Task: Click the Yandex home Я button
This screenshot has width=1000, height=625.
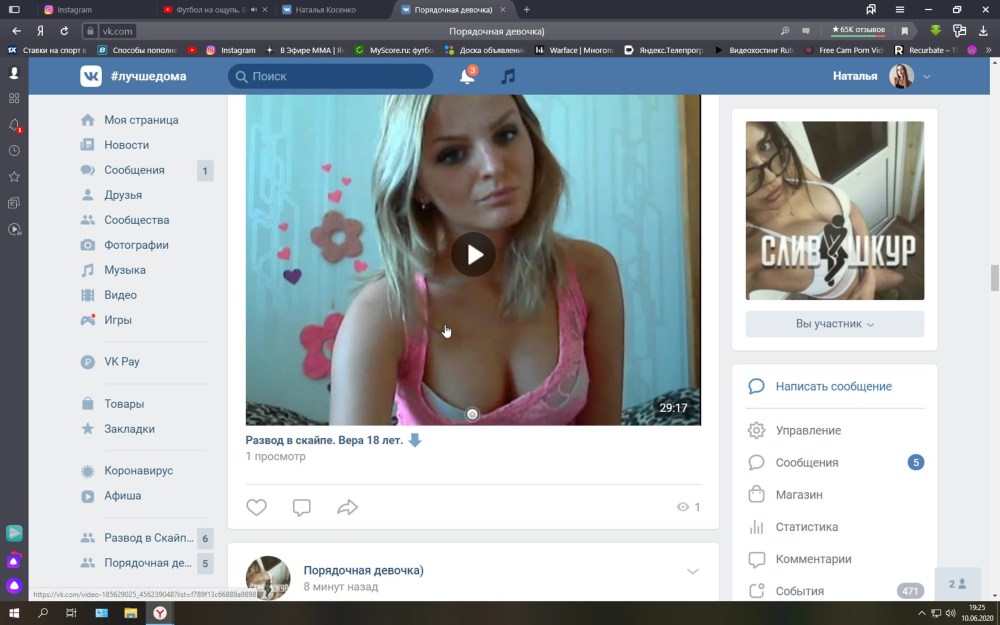Action: pyautogui.click(x=40, y=31)
